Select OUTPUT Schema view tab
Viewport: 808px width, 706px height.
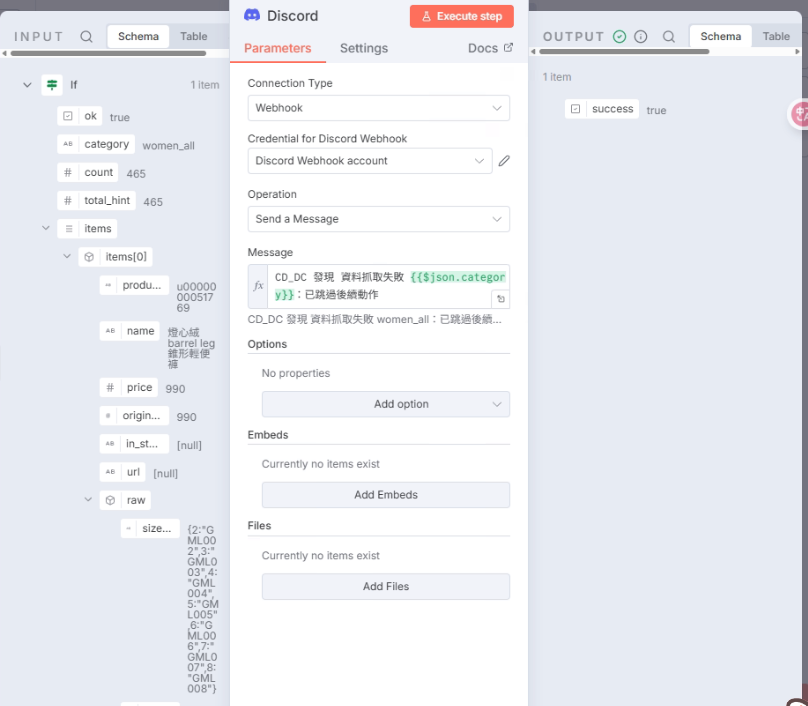pyautogui.click(x=720, y=37)
